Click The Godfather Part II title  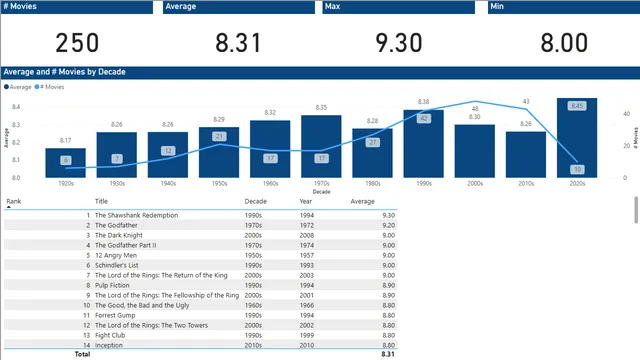pos(125,245)
